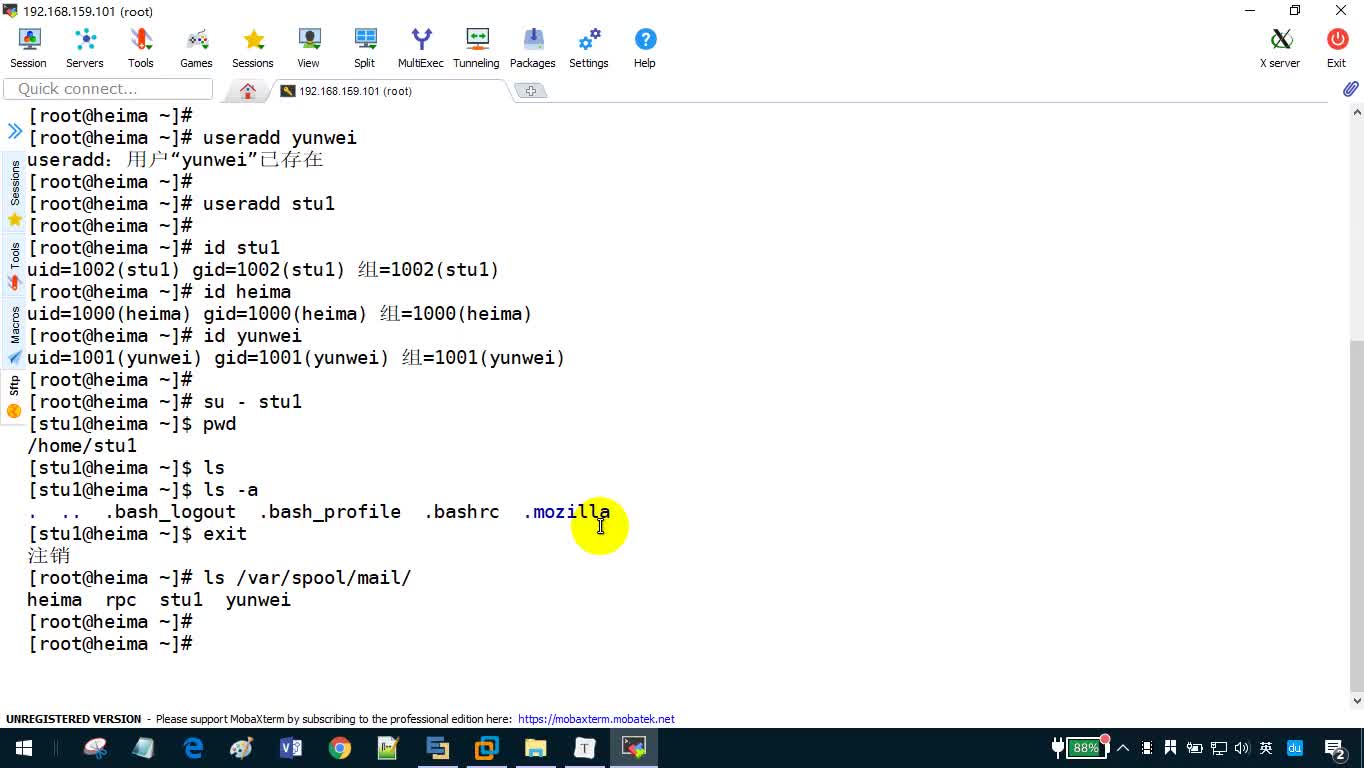The width and height of the screenshot is (1364, 768).
Task: Switch to MobaXterm taskbar icon
Action: click(634, 748)
